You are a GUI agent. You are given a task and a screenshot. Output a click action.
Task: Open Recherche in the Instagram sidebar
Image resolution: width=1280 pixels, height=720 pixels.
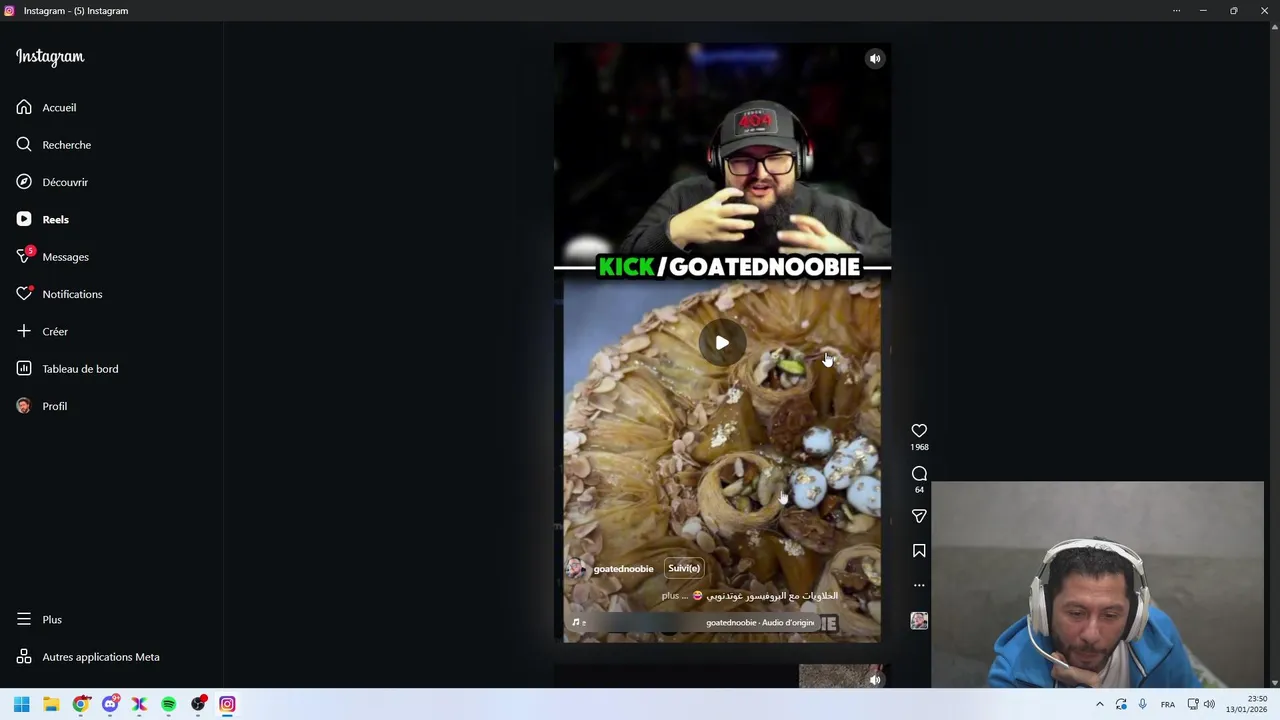pos(53,145)
